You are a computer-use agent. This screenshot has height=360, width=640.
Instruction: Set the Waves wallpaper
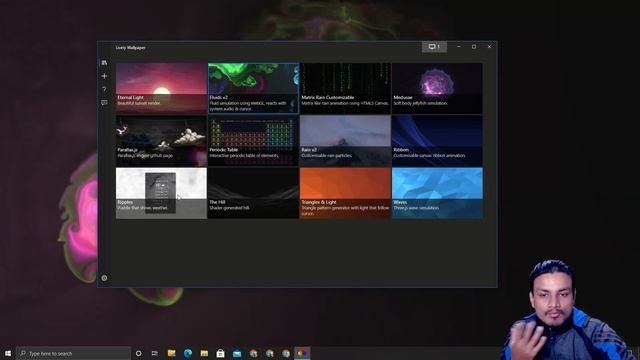[x=437, y=193]
